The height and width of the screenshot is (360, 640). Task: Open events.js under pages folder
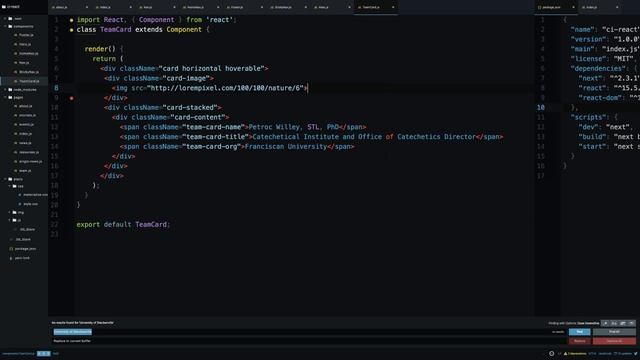tap(26, 124)
